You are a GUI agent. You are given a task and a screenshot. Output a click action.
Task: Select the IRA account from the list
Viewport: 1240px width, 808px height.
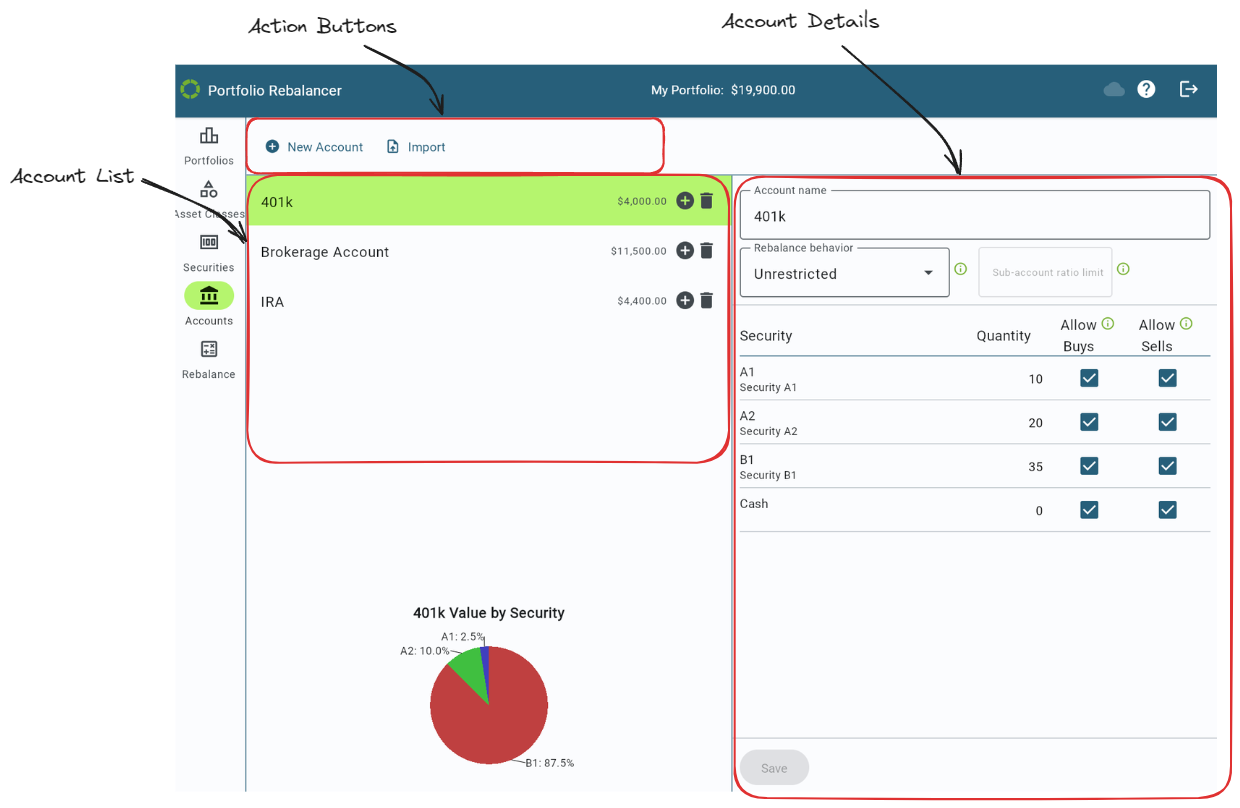pyautogui.click(x=400, y=301)
